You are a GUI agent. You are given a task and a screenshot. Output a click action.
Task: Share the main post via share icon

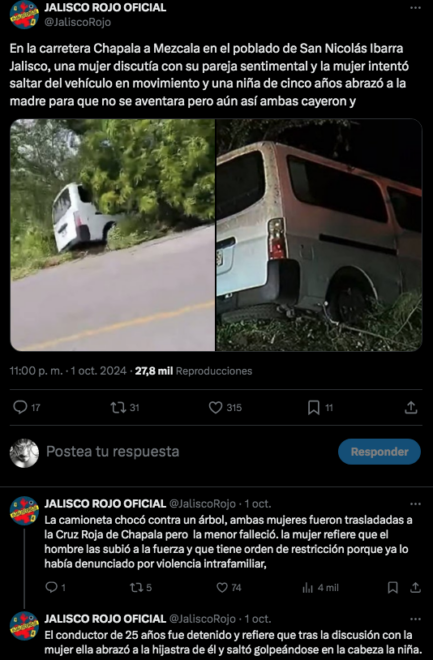click(411, 407)
